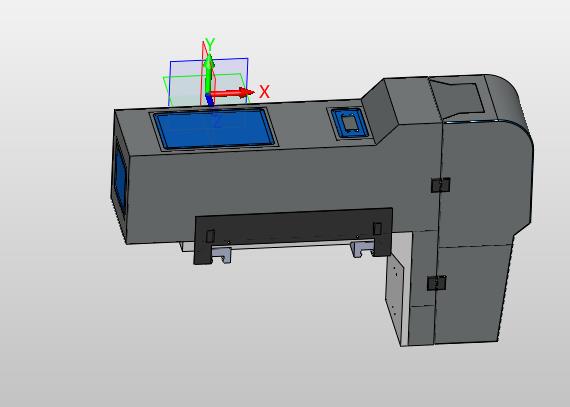Pick the right latch on the dark bracket
Image resolution: width=570 pixels, height=407 pixels.
(377, 229)
